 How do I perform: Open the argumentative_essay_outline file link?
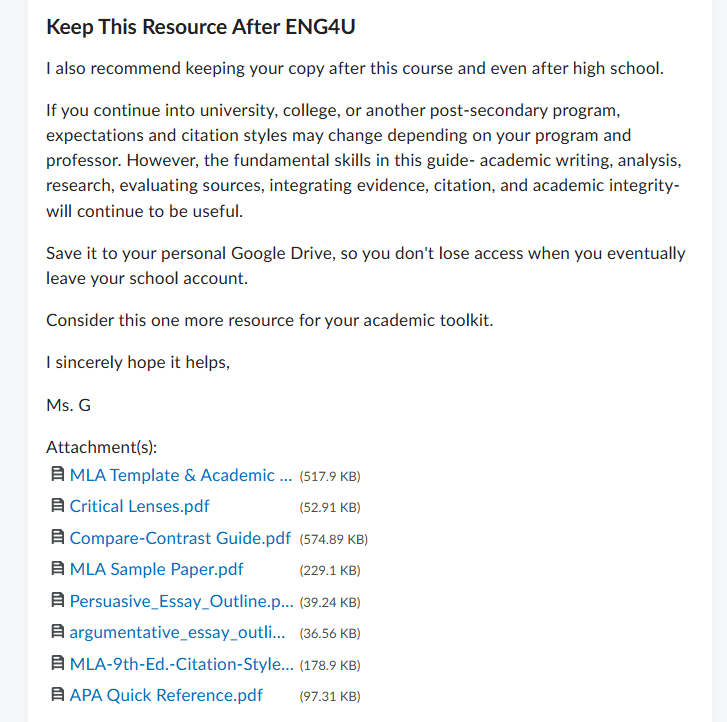pyautogui.click(x=177, y=633)
